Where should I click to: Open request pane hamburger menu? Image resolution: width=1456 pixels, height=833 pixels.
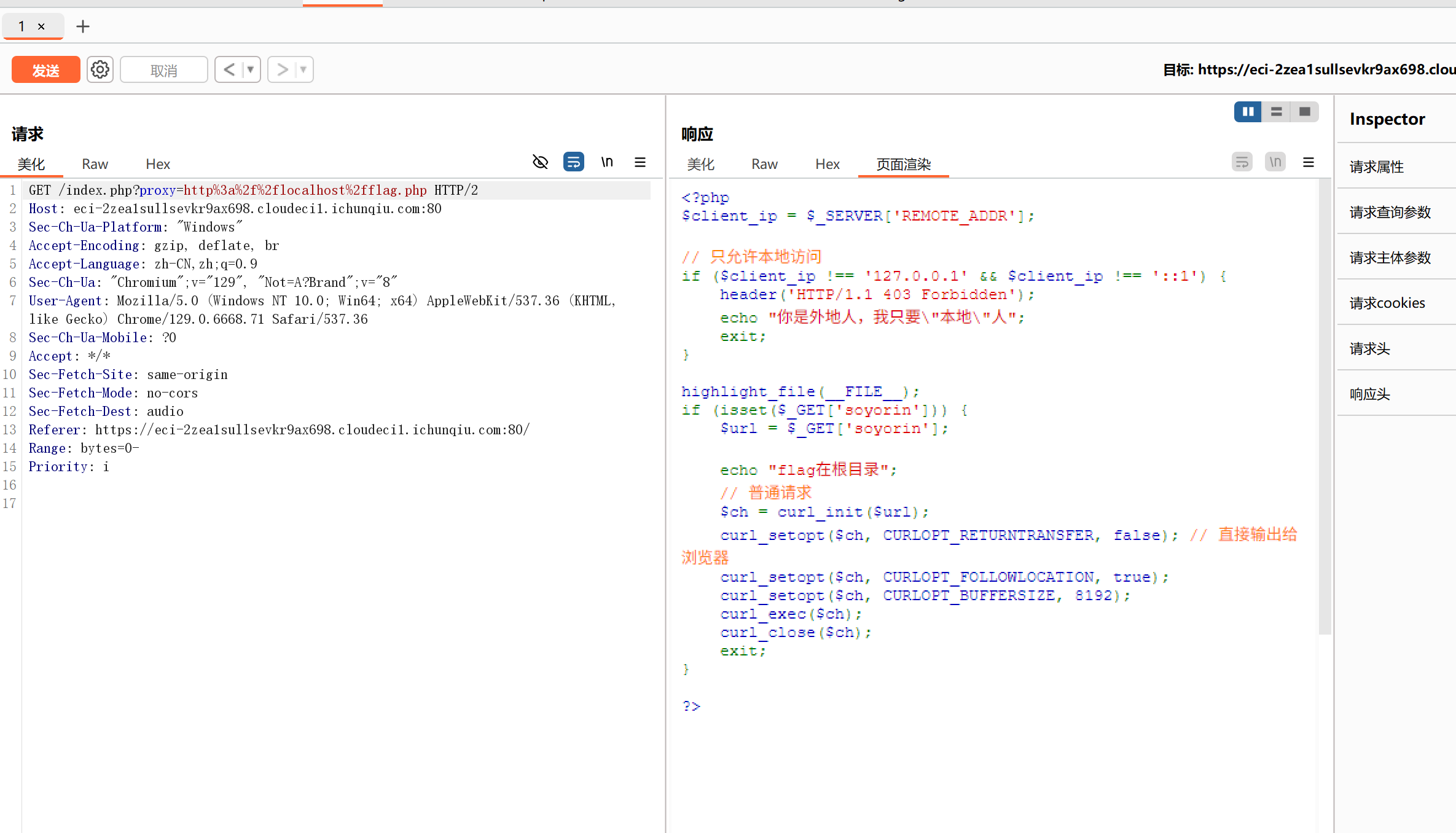pos(640,162)
